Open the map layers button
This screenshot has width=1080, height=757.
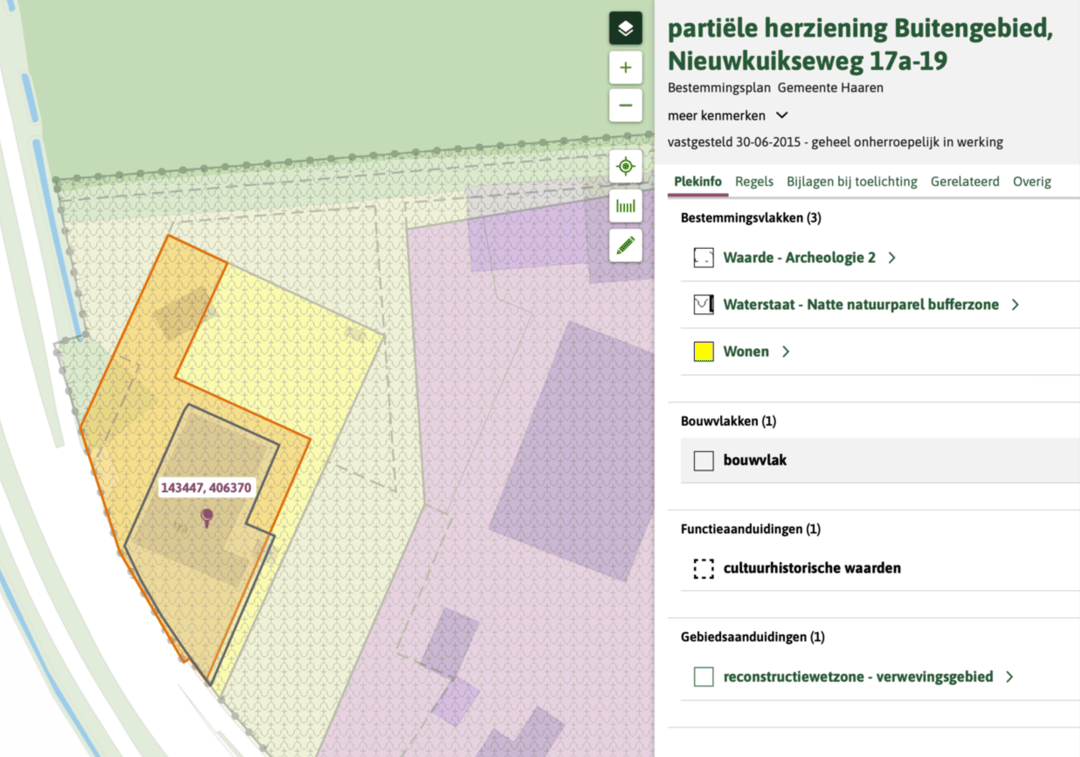tap(625, 28)
